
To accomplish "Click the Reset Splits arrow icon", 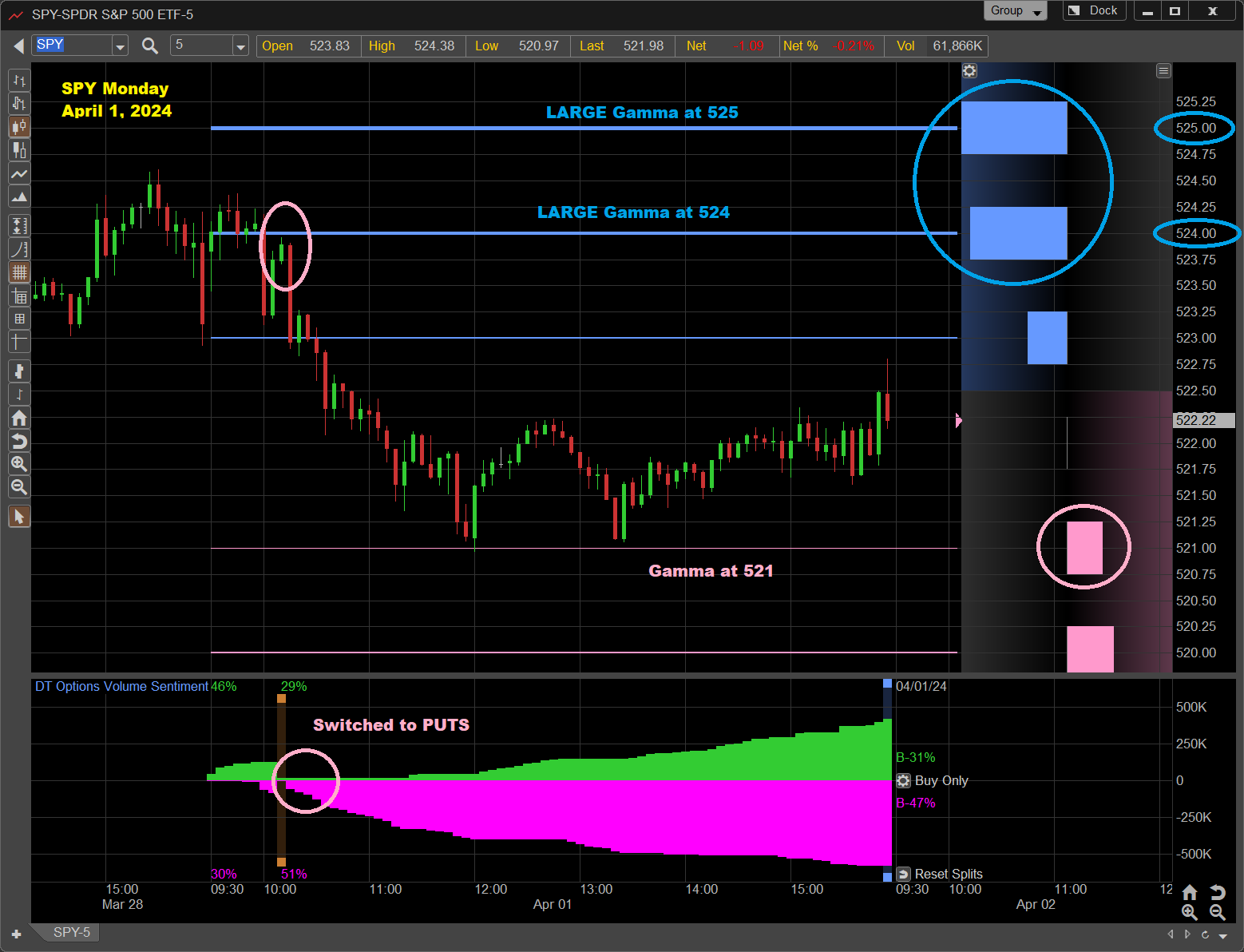I will [x=903, y=874].
